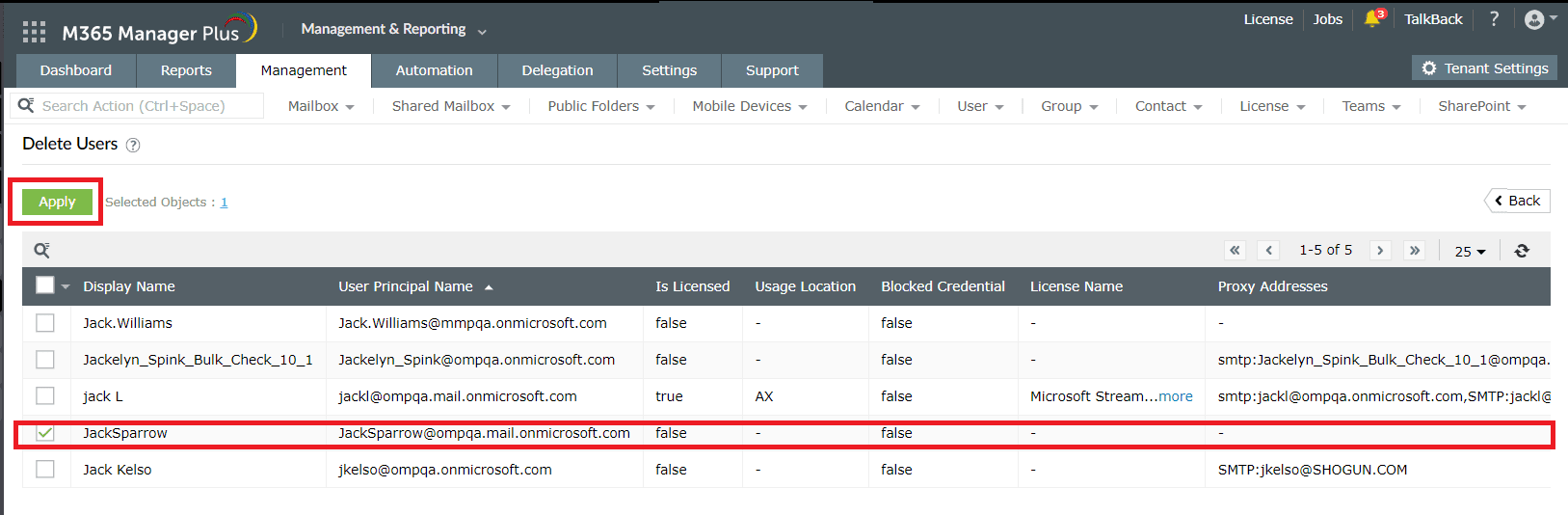Open the user account avatar menu

pos(1540,19)
